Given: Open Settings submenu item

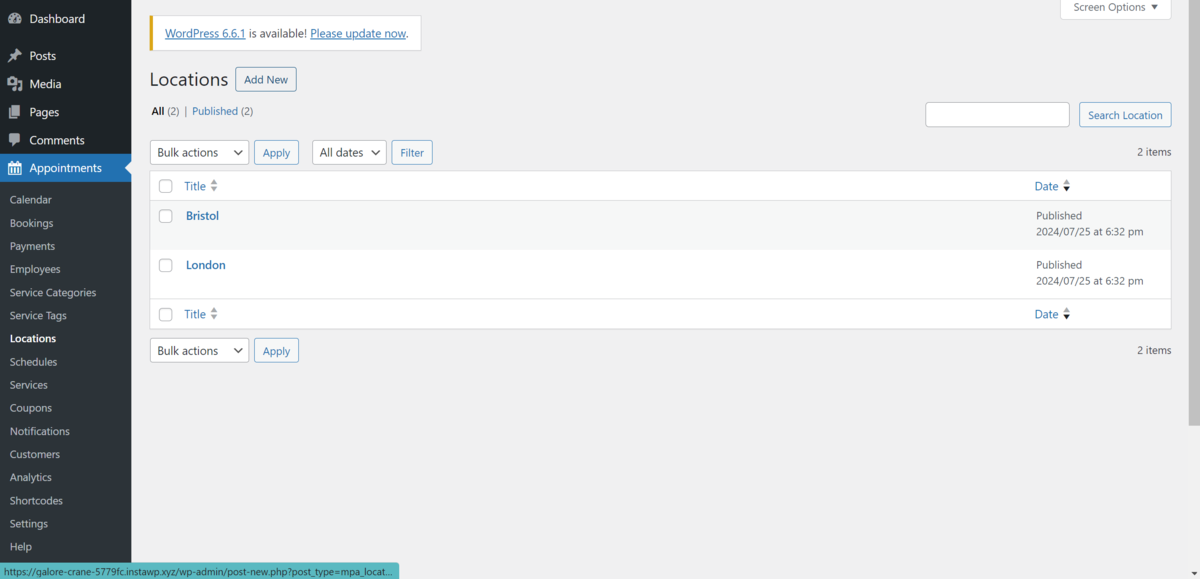Looking at the screenshot, I should pos(29,524).
